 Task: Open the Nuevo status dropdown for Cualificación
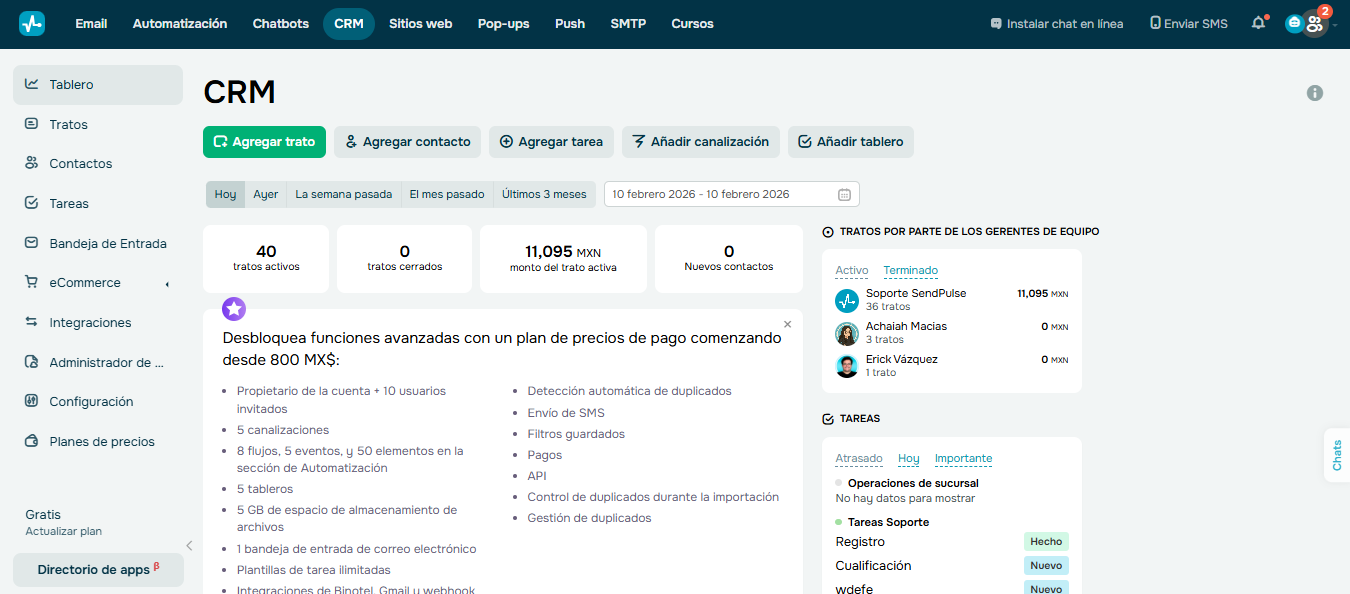[x=1046, y=565]
